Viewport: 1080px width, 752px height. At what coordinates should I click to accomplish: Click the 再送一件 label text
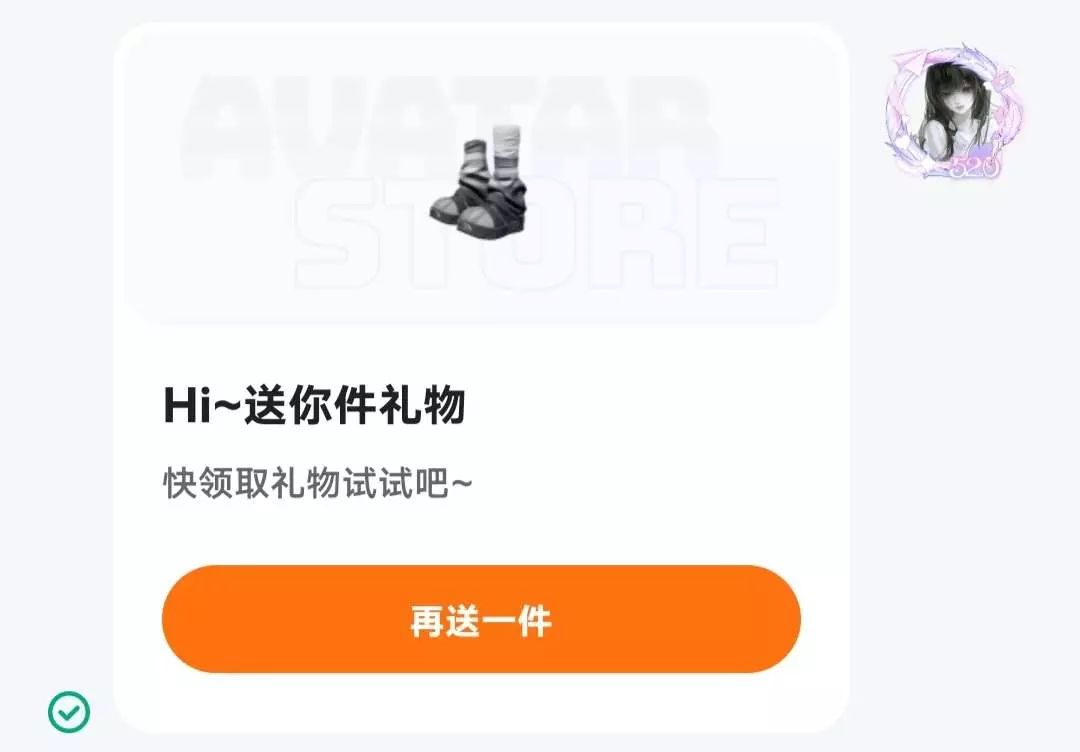[481, 620]
